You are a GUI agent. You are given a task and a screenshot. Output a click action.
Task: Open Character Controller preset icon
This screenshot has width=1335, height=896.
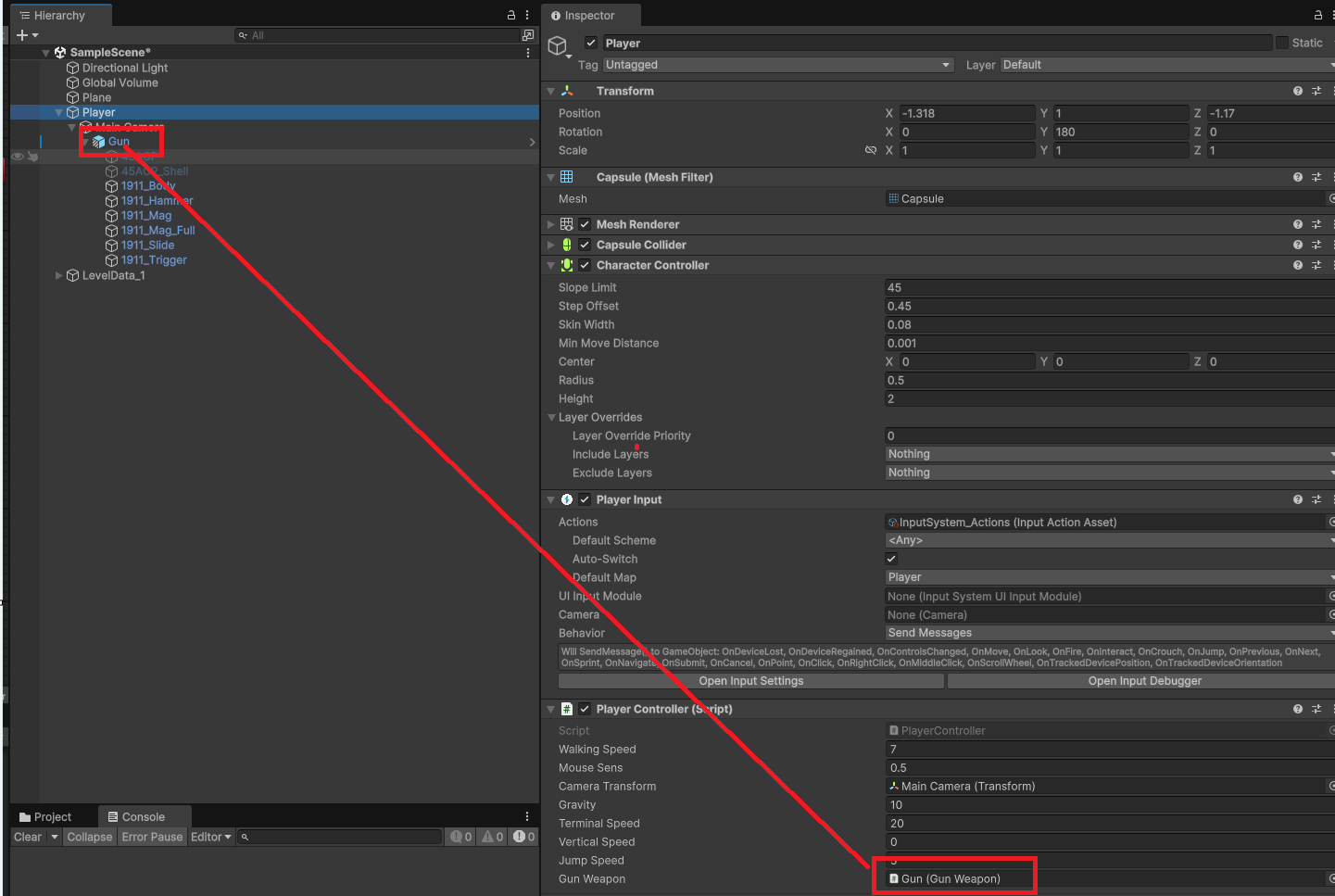click(x=1316, y=265)
